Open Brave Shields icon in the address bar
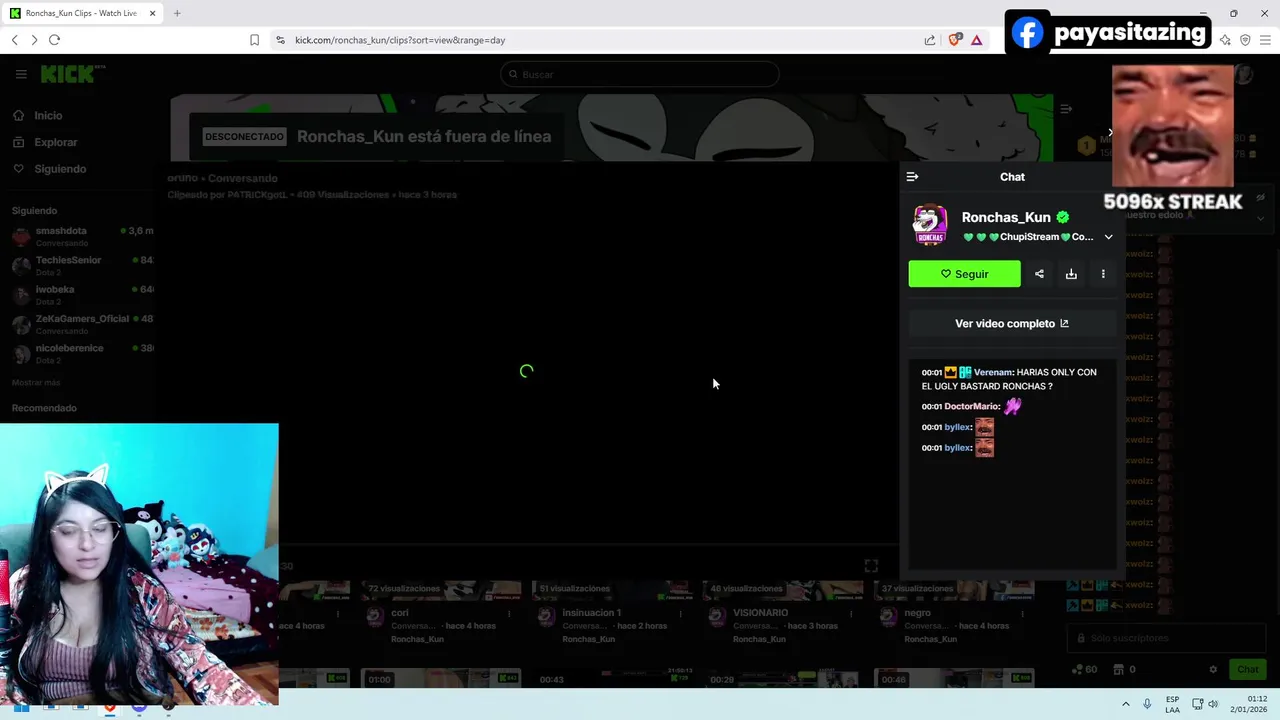 click(955, 40)
